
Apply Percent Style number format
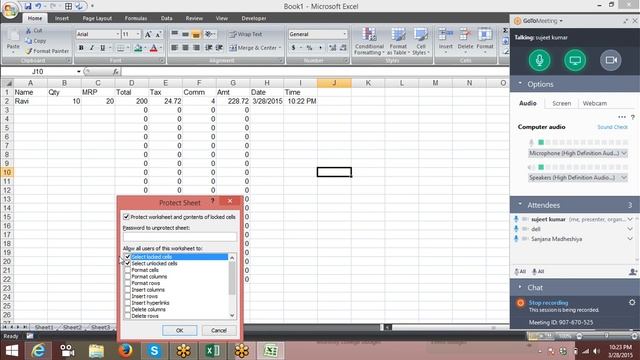pos(309,48)
